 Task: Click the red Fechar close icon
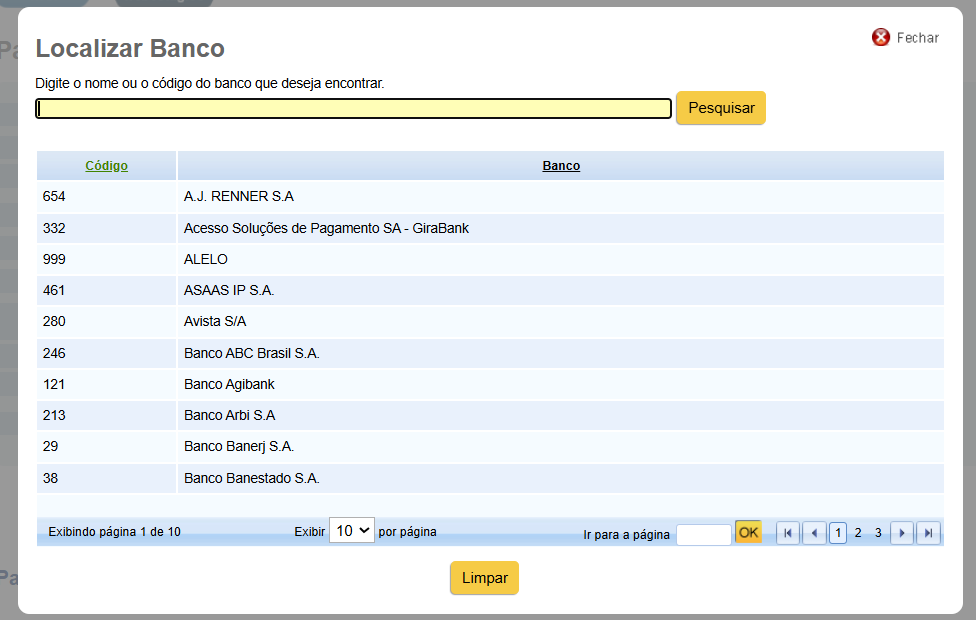(880, 37)
